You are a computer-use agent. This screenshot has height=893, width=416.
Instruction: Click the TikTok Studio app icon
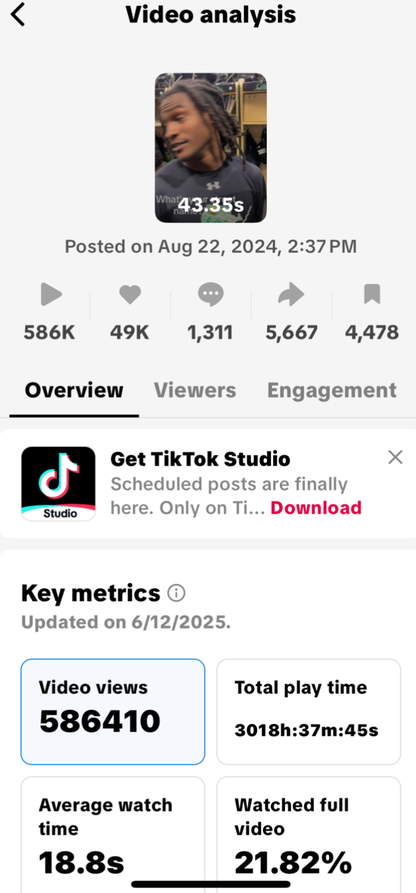click(x=58, y=484)
